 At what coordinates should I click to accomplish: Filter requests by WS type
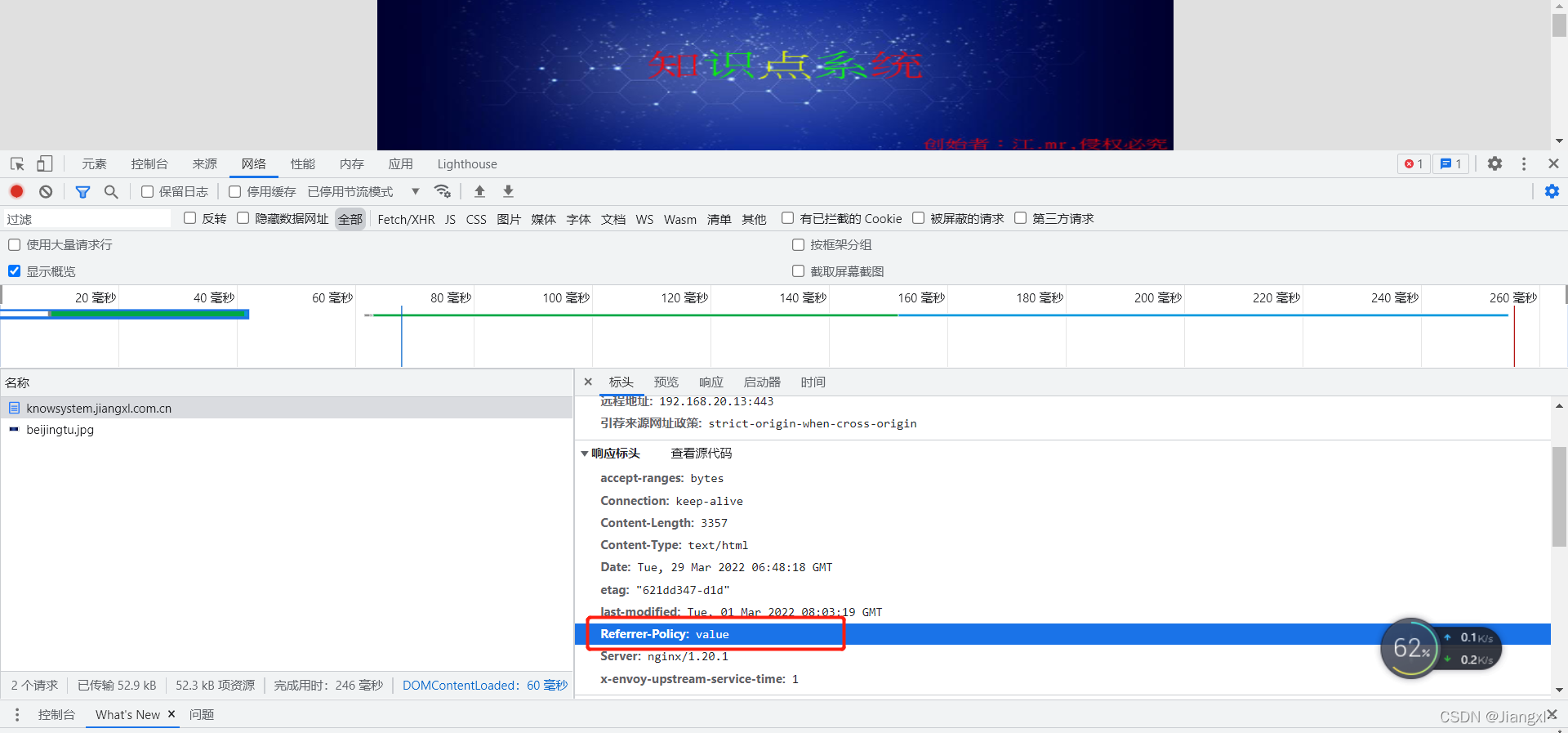(x=644, y=219)
